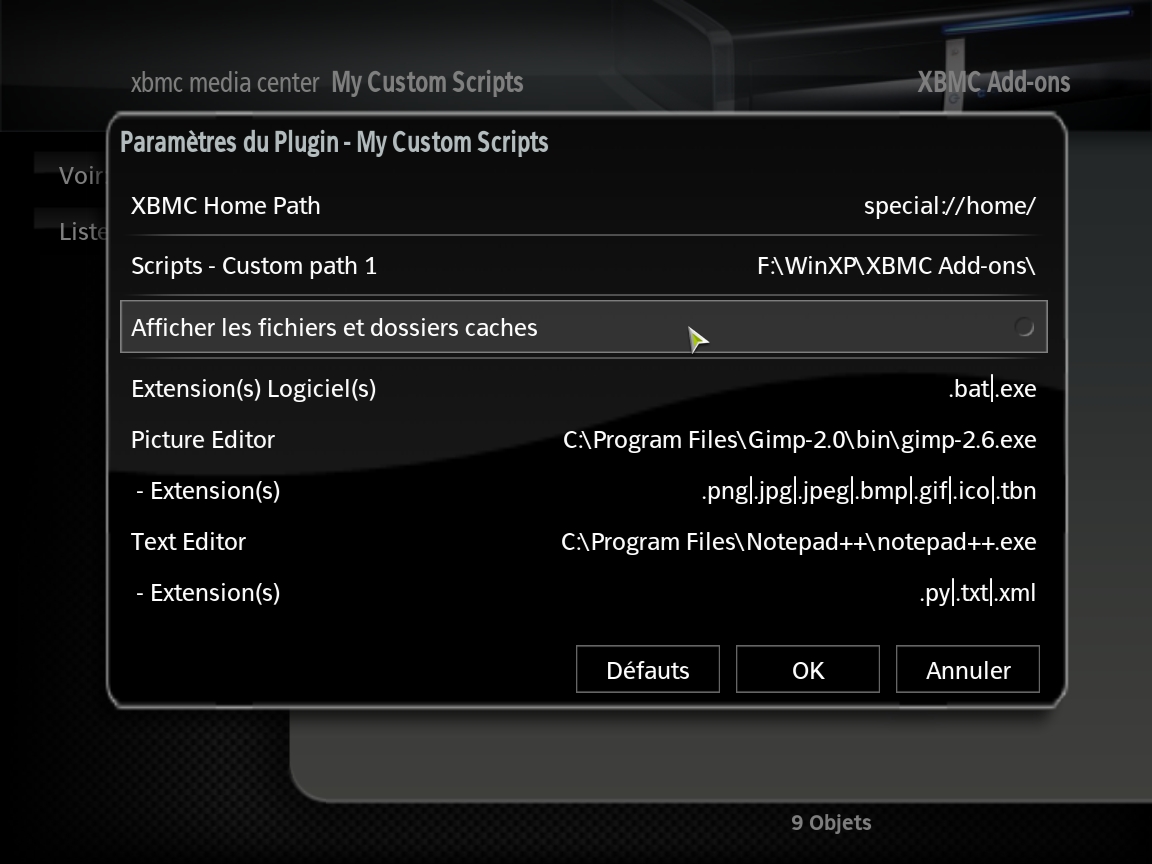This screenshot has height=864, width=1152.
Task: Edit the Extension(s) Logiciel(s) value
Action: [583, 388]
